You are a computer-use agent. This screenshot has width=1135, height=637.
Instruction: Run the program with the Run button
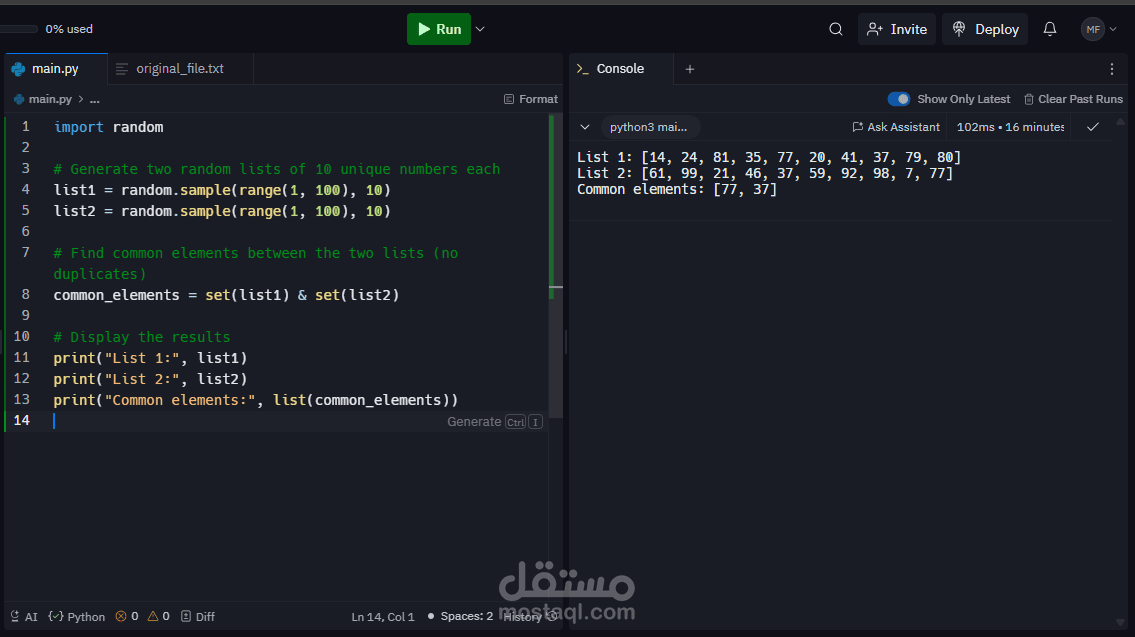(x=439, y=29)
